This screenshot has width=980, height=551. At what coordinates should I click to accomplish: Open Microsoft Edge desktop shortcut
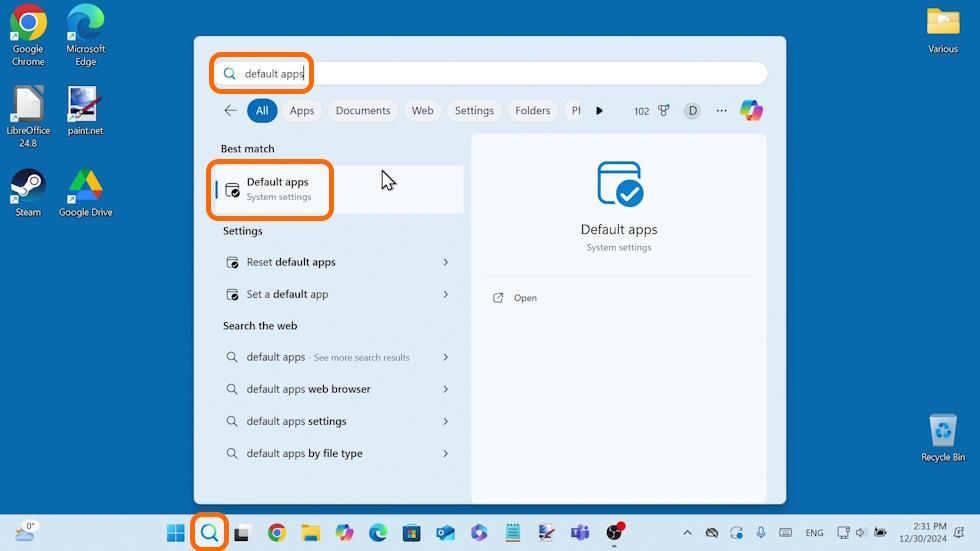pyautogui.click(x=86, y=35)
